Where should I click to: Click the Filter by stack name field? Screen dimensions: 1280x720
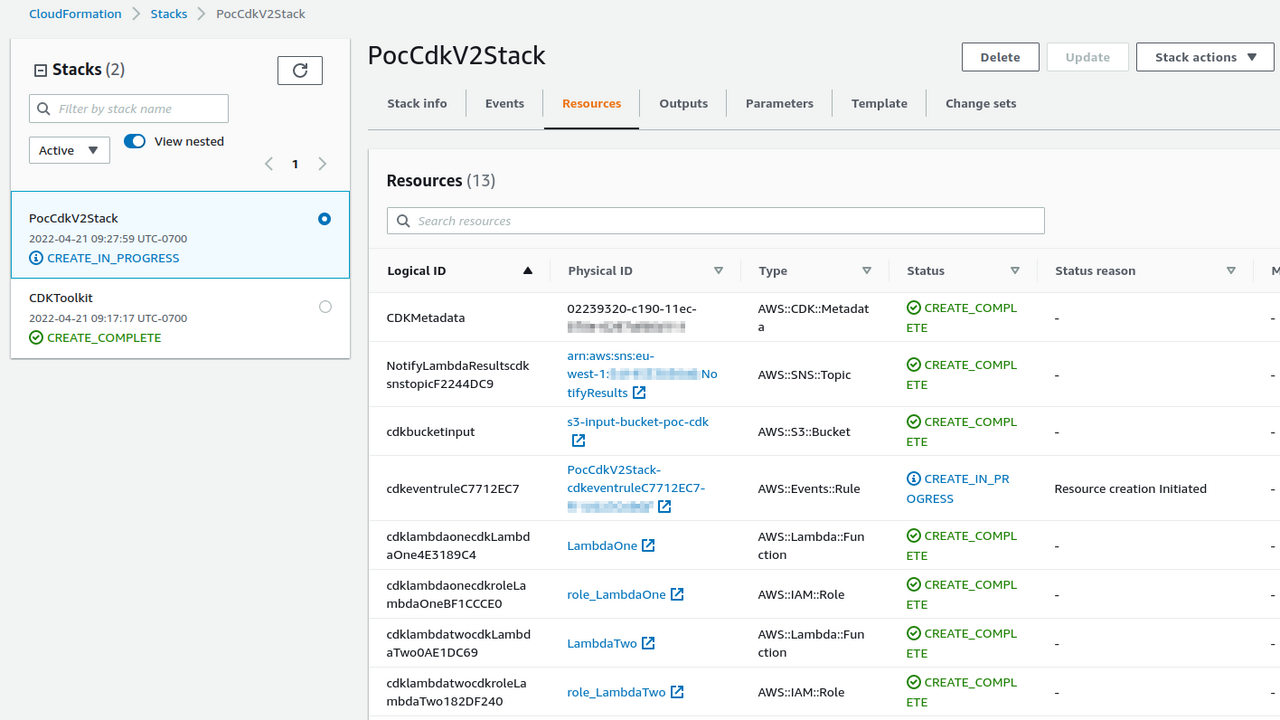pyautogui.click(x=129, y=109)
